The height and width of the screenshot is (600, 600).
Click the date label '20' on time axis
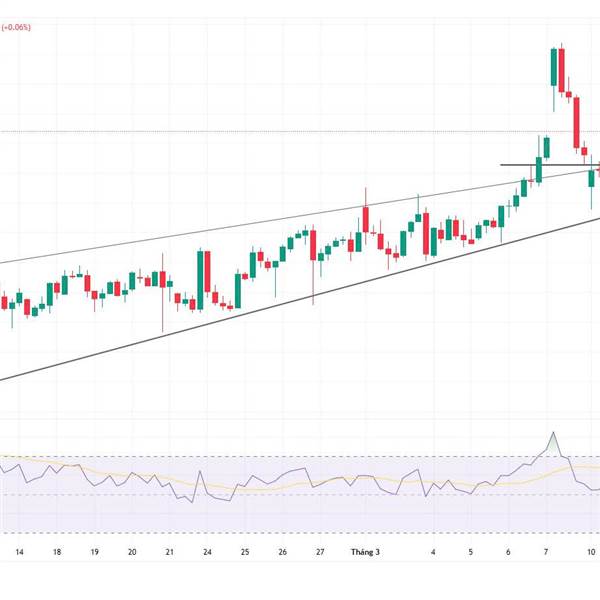click(x=132, y=552)
